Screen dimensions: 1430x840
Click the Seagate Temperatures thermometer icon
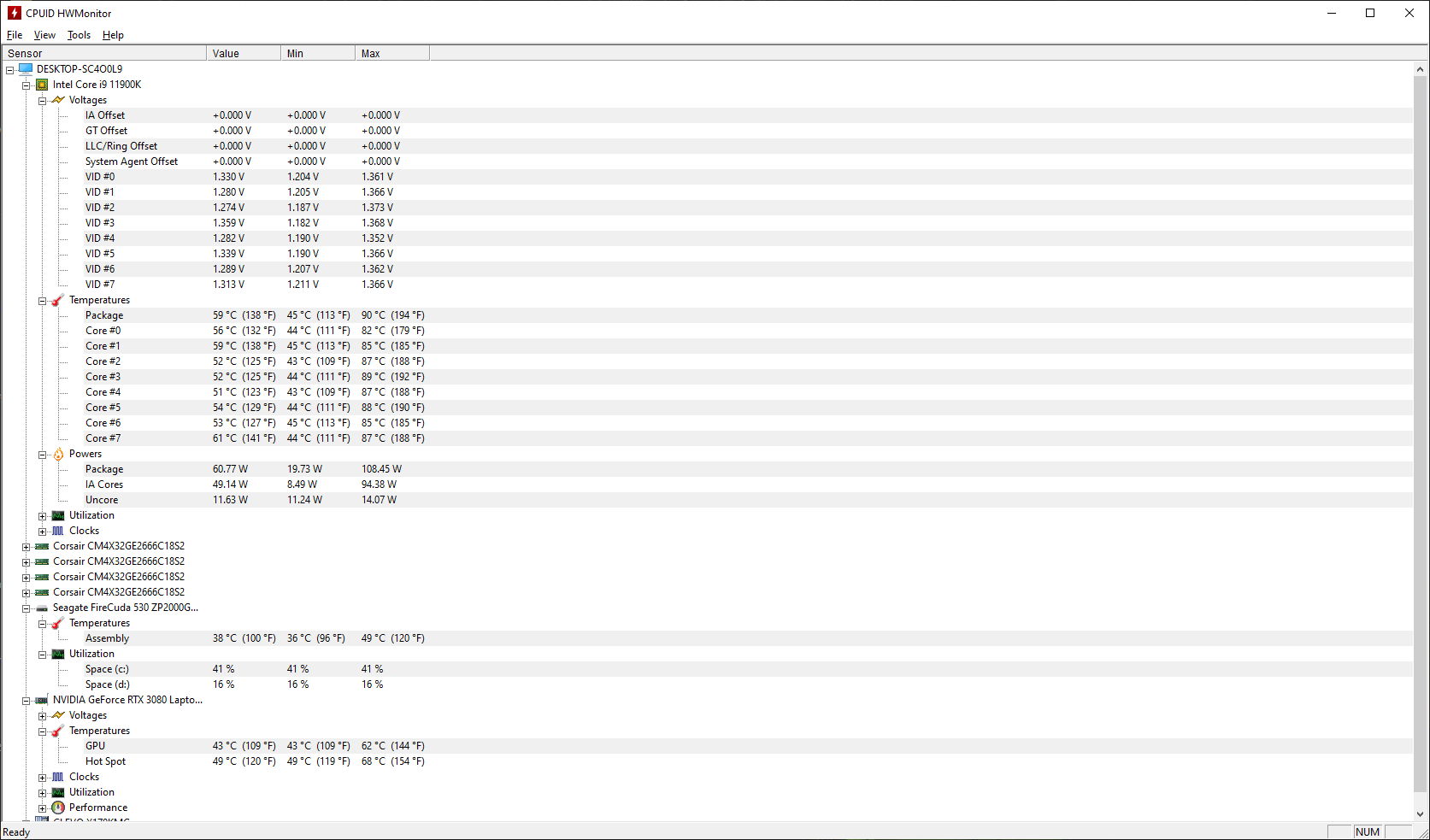click(x=58, y=623)
